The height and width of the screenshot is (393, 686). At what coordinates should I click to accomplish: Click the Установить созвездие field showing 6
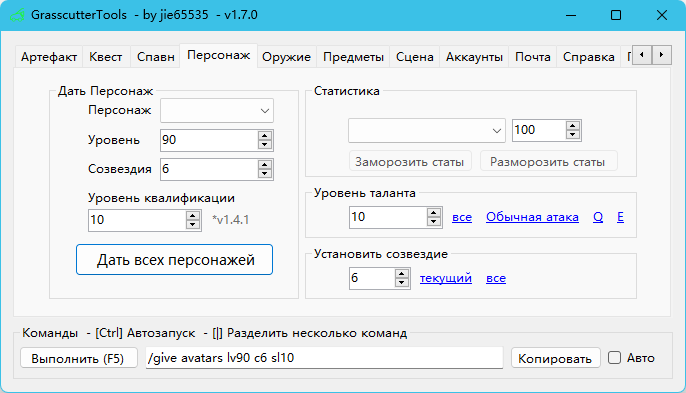coord(372,278)
